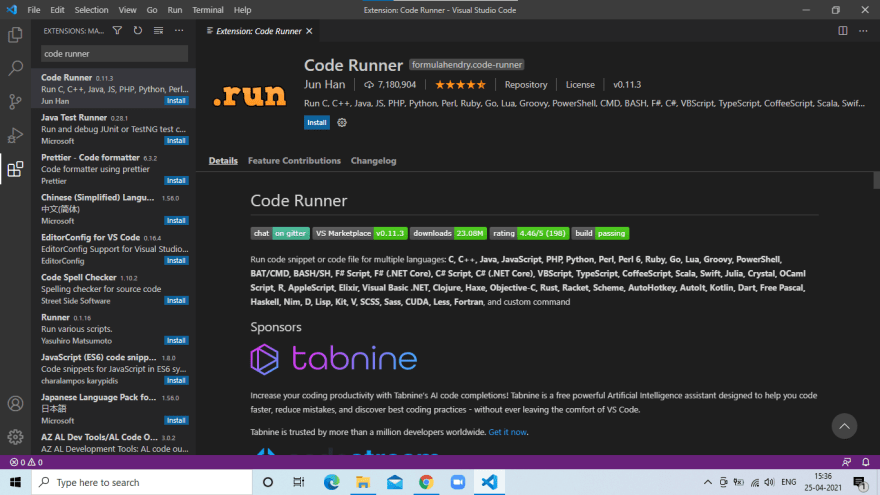The height and width of the screenshot is (495, 880).
Task: Click the downloads 23.08M badge
Action: click(x=448, y=233)
